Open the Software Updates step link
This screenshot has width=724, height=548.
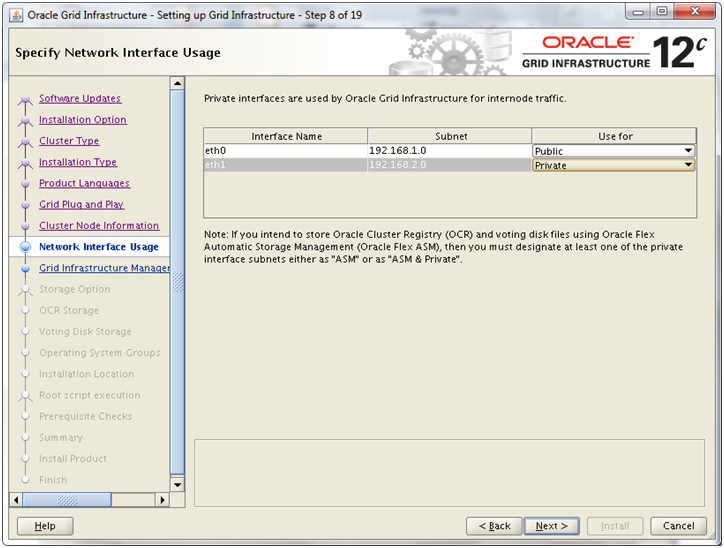tap(80, 98)
